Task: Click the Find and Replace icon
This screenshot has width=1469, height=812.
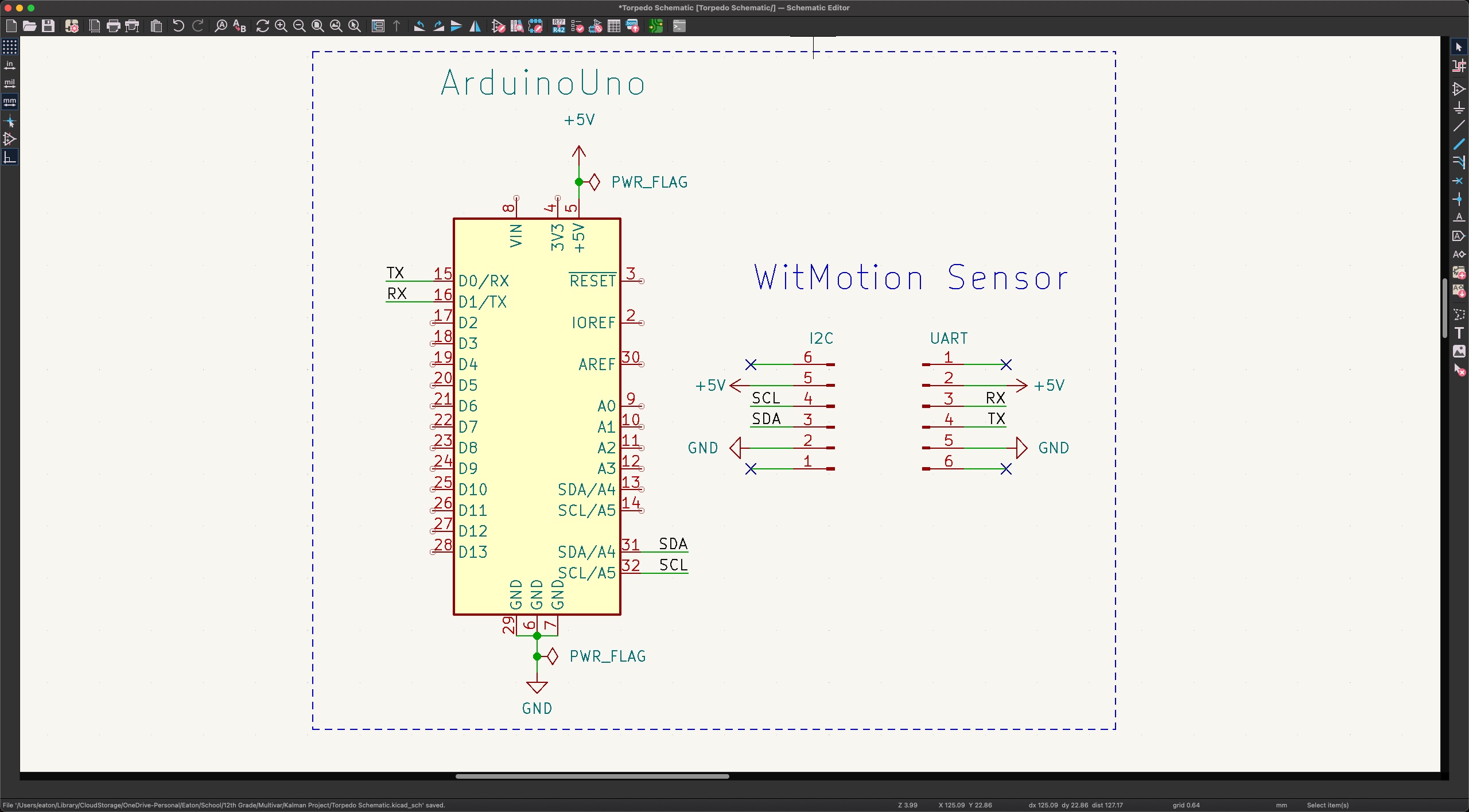Action: click(239, 26)
